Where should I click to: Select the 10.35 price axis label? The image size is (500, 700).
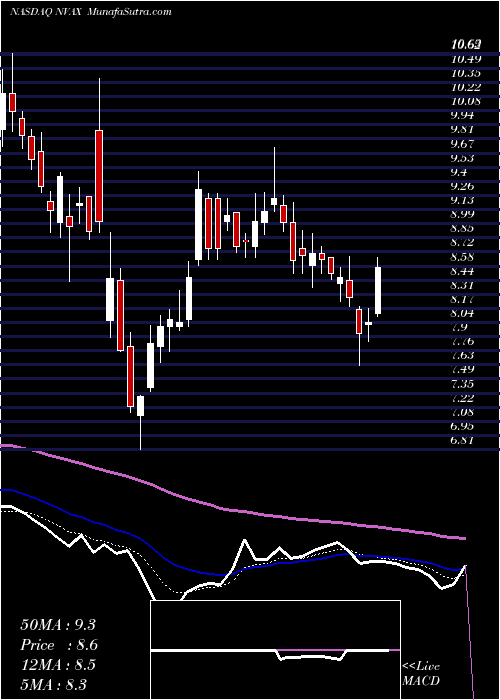click(466, 73)
